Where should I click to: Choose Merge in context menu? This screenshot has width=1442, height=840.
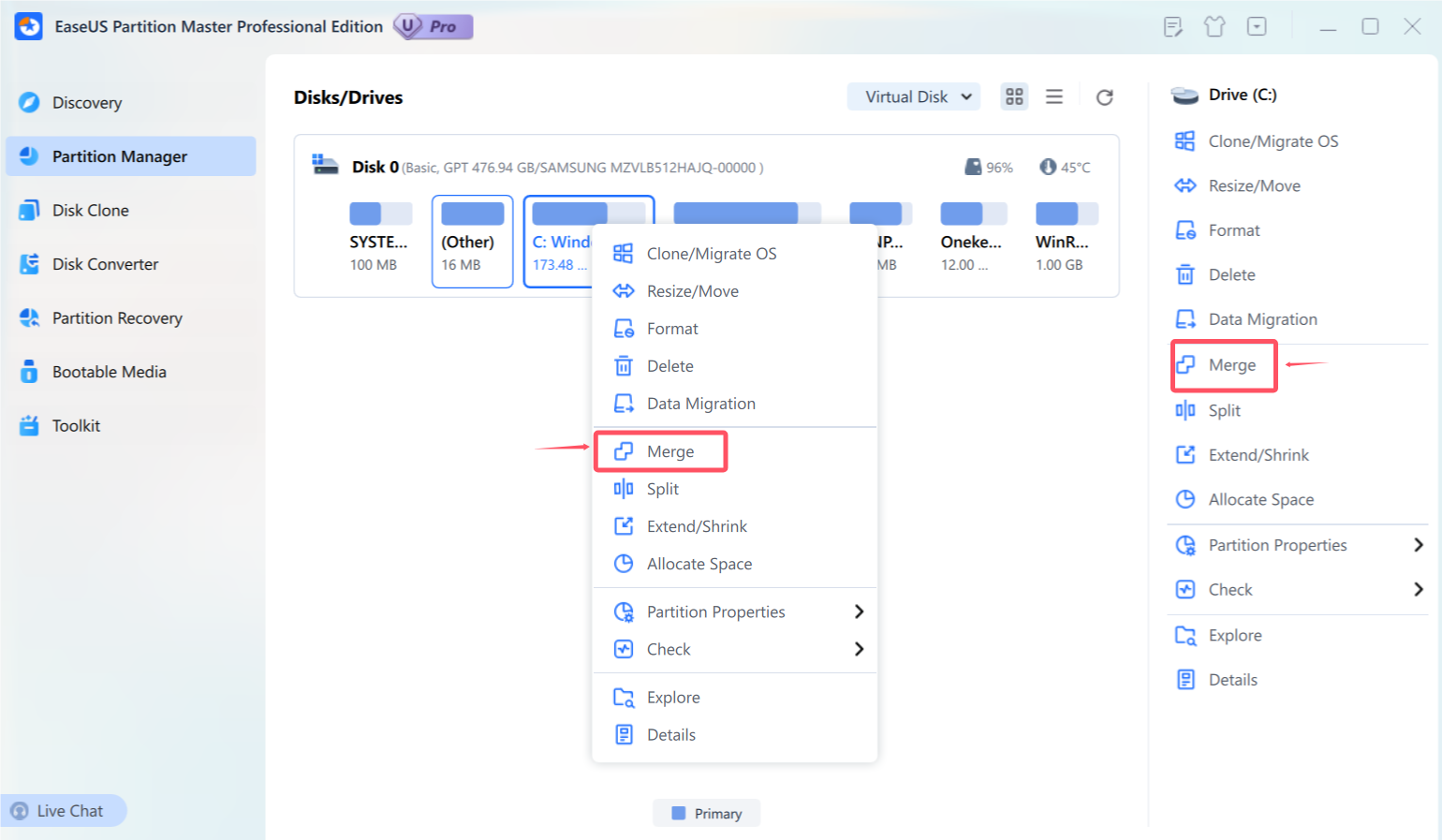735,451
